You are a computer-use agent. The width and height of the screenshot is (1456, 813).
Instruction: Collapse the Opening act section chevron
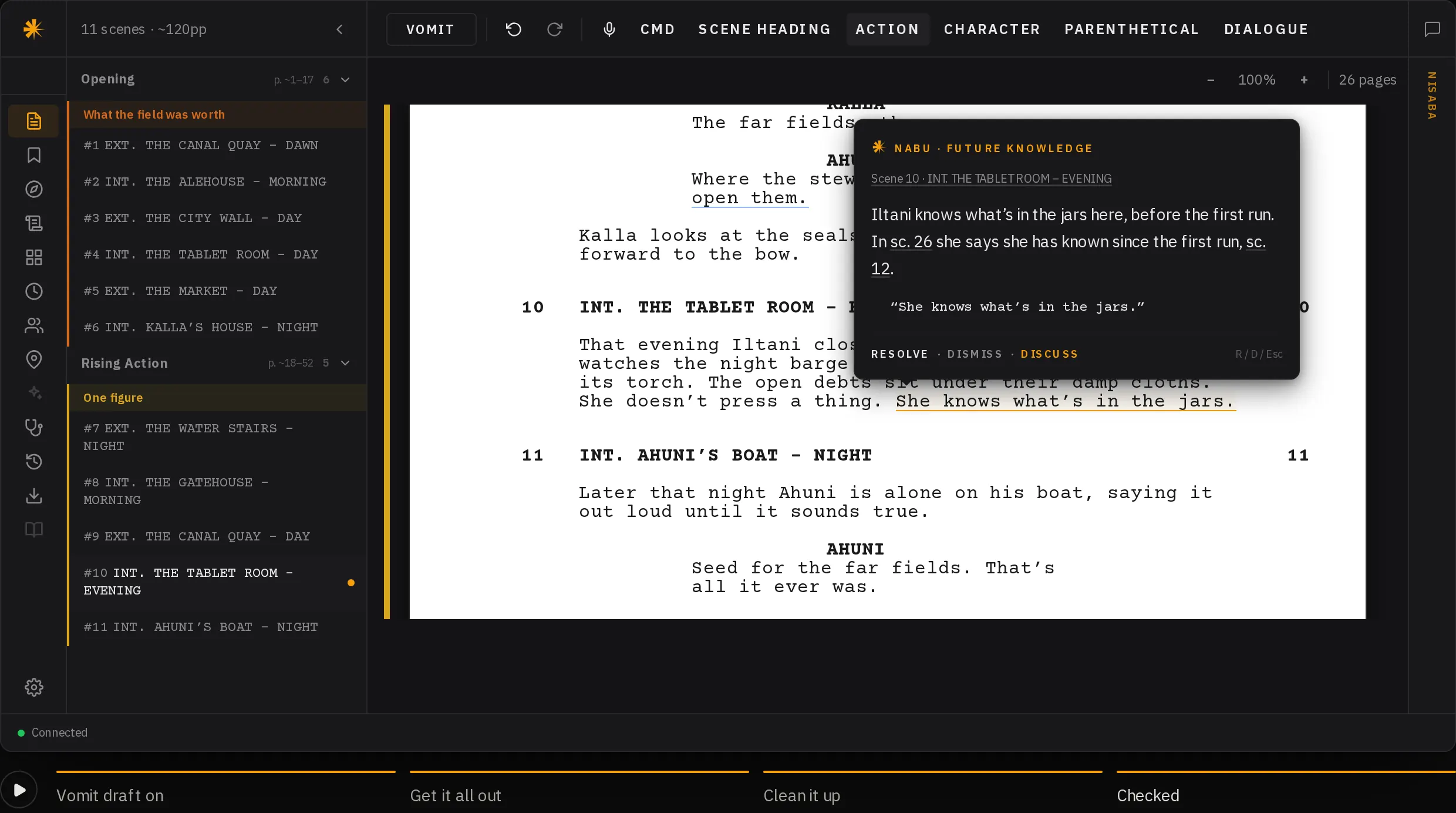coord(345,80)
